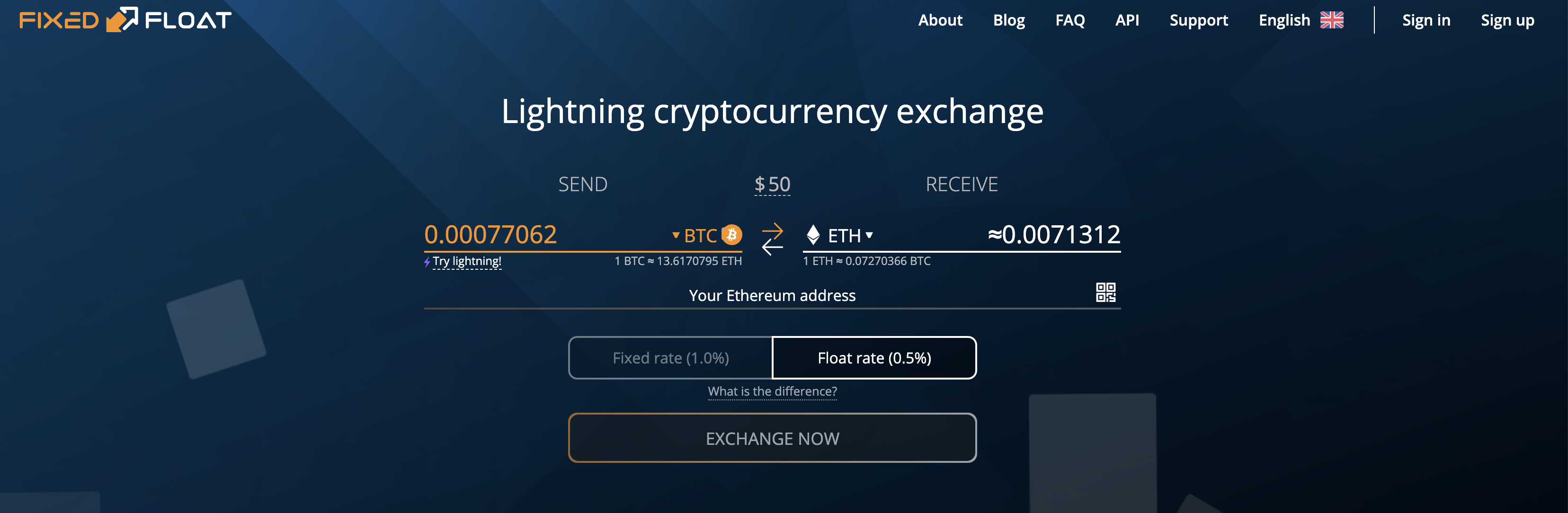Swap currencies with the arrows icon

773,239
